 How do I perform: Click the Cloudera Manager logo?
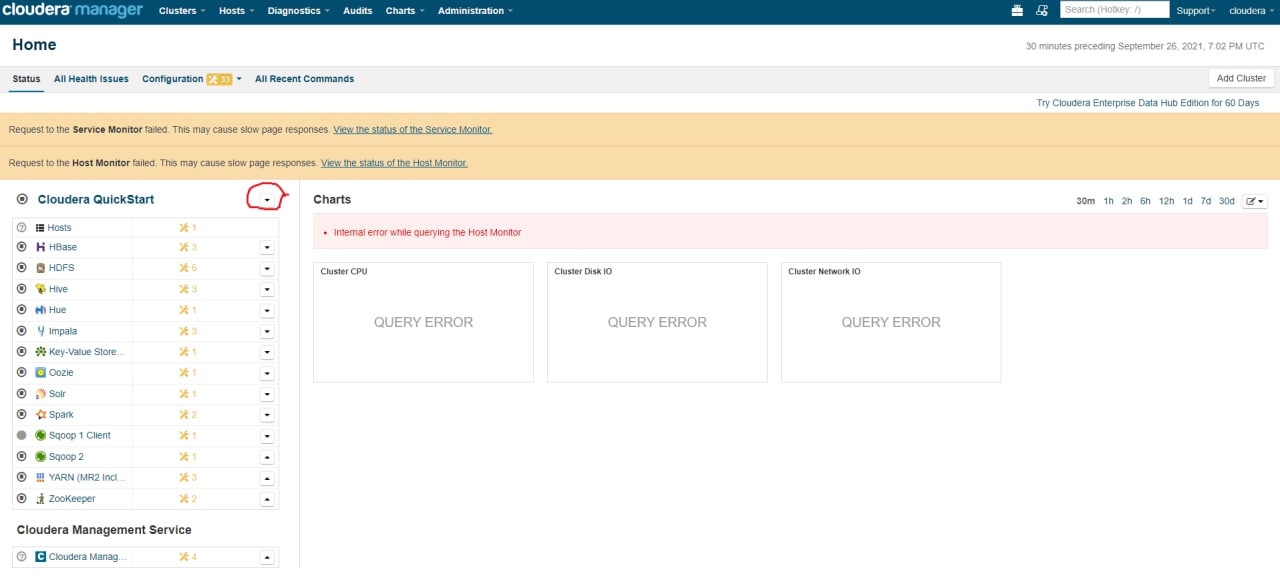[x=72, y=10]
